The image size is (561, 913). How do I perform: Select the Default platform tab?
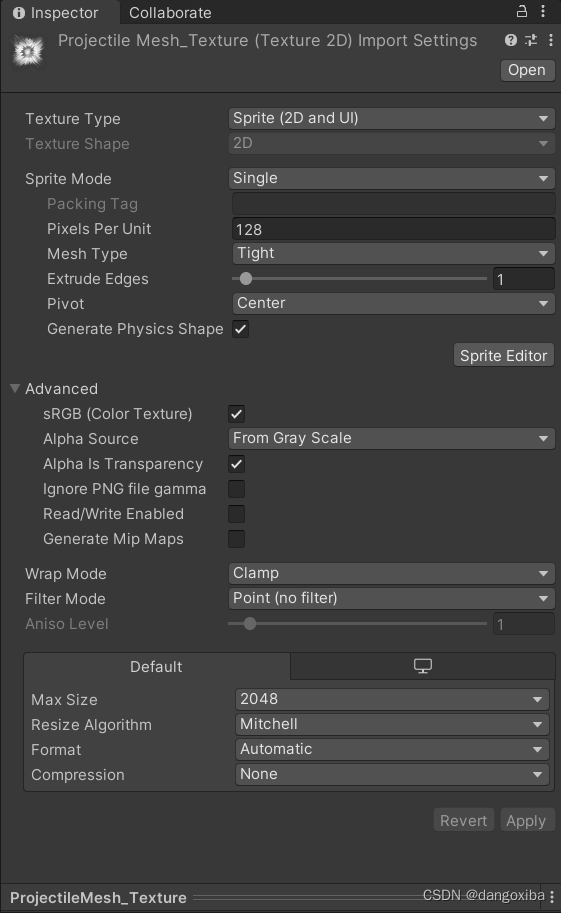click(x=156, y=666)
